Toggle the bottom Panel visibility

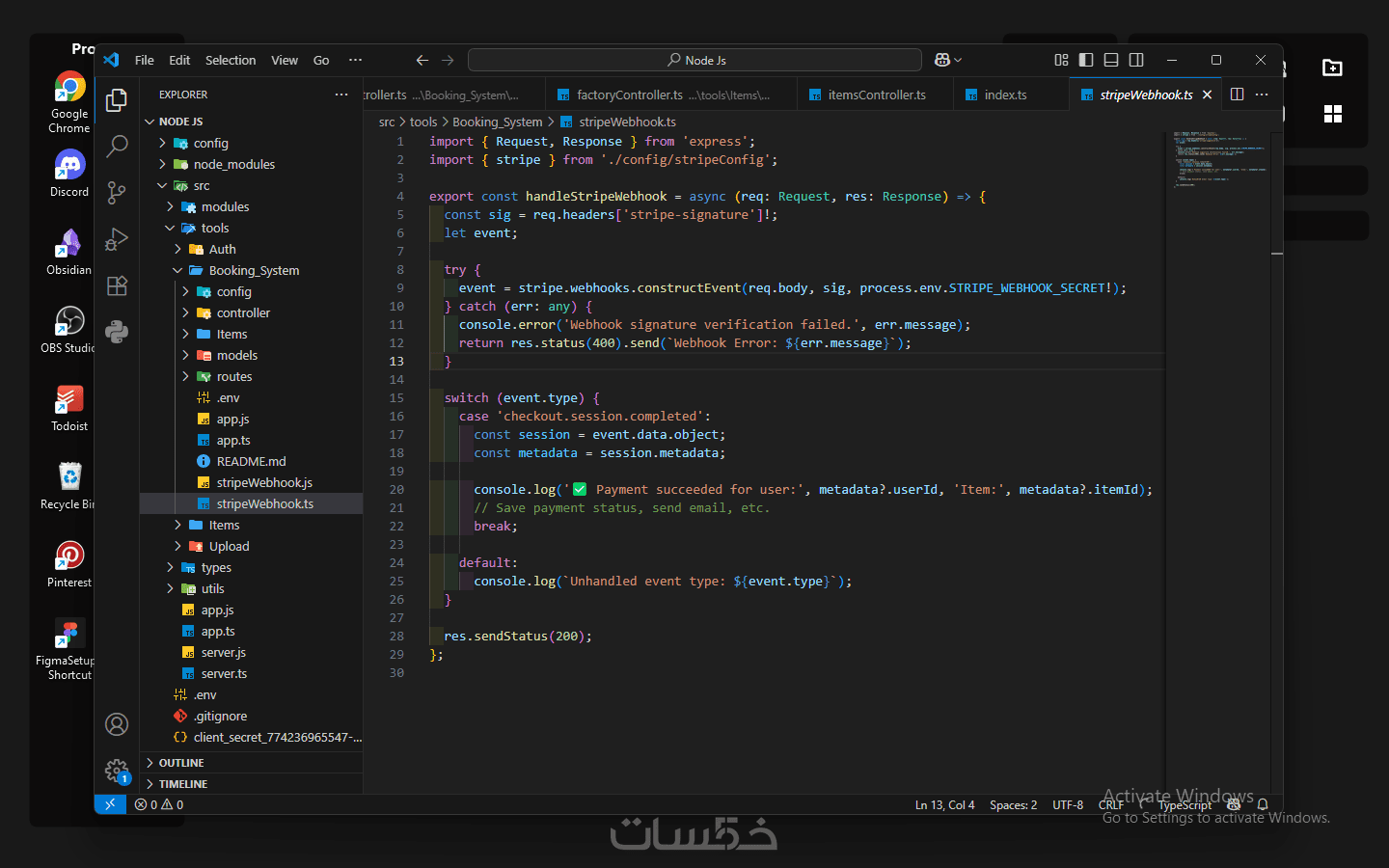coord(1111,60)
